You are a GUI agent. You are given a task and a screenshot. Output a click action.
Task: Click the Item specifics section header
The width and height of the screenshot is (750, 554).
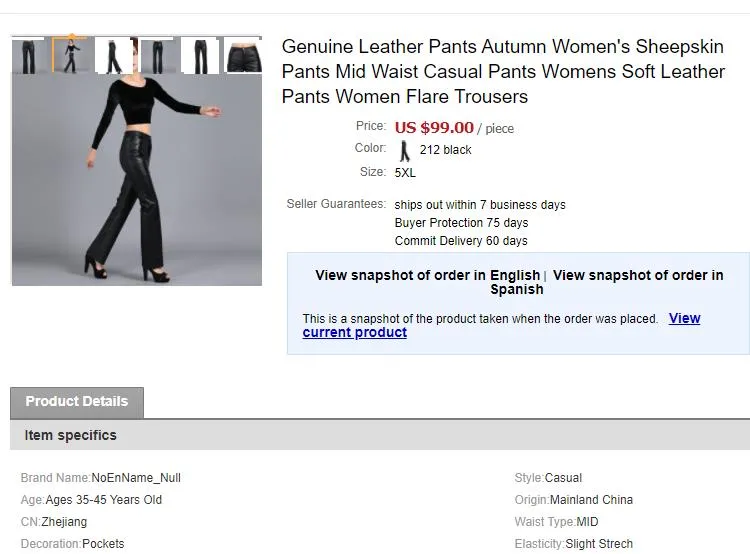click(71, 435)
